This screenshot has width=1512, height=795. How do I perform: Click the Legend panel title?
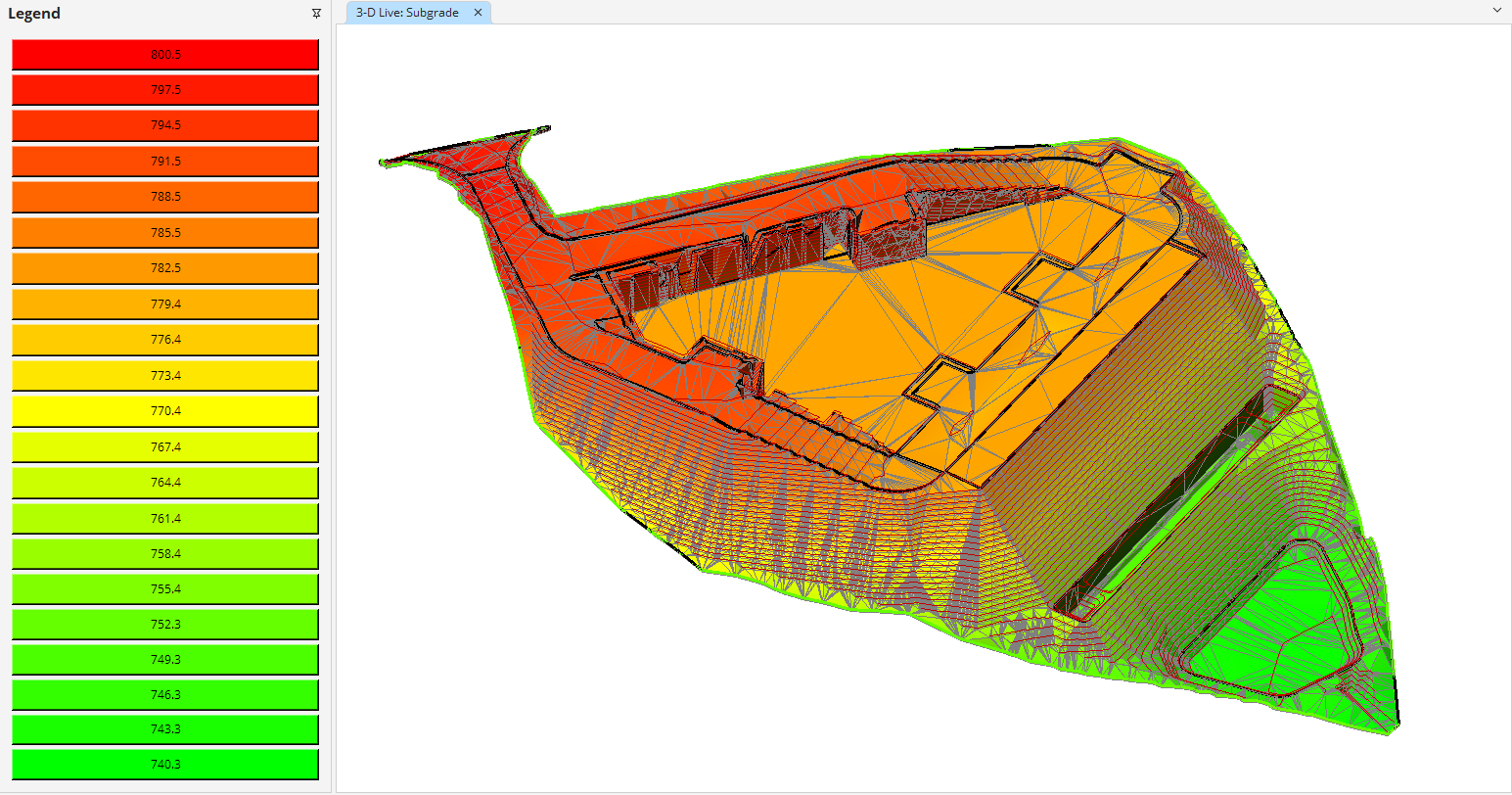click(x=34, y=14)
